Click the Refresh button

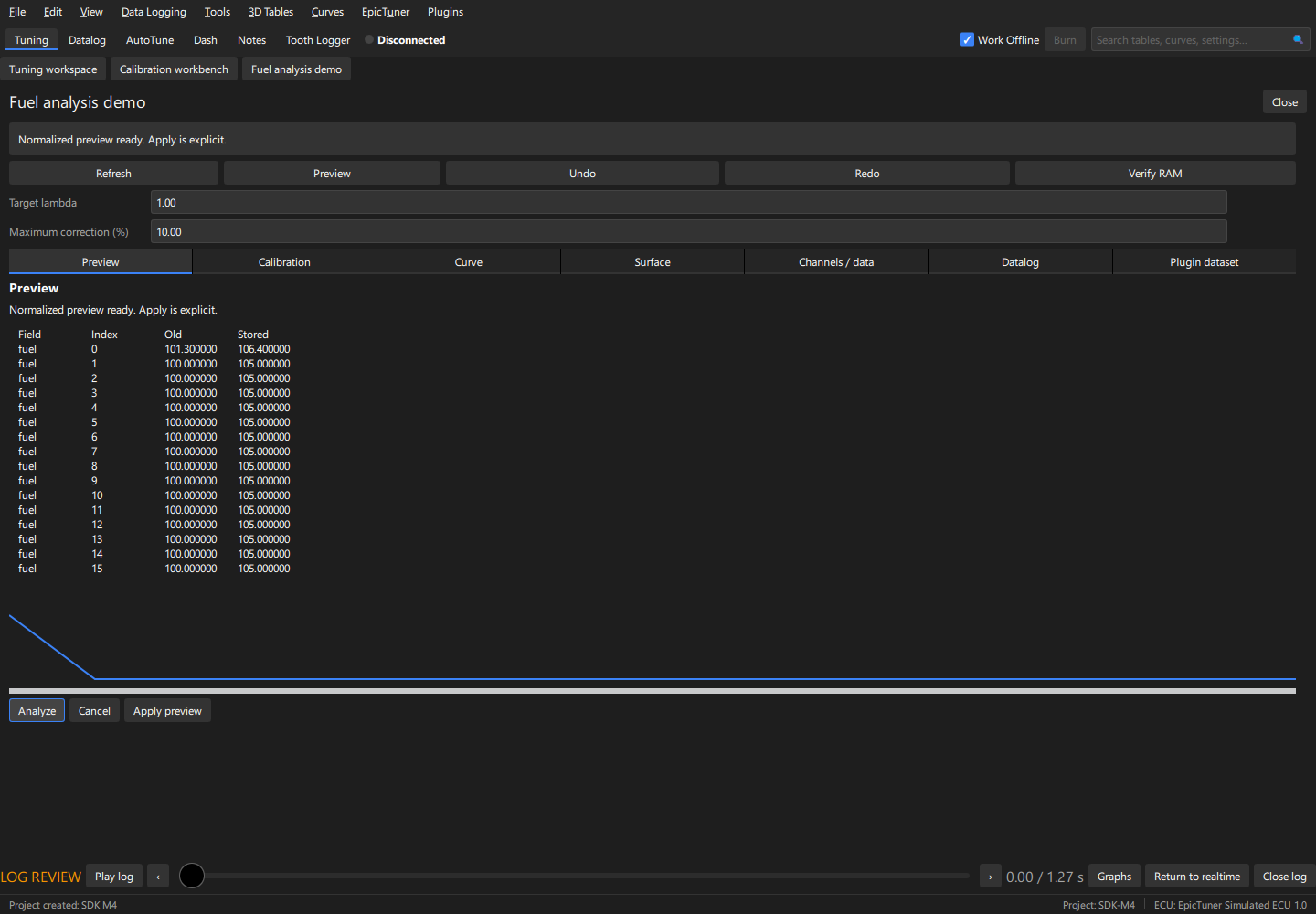[x=113, y=174]
